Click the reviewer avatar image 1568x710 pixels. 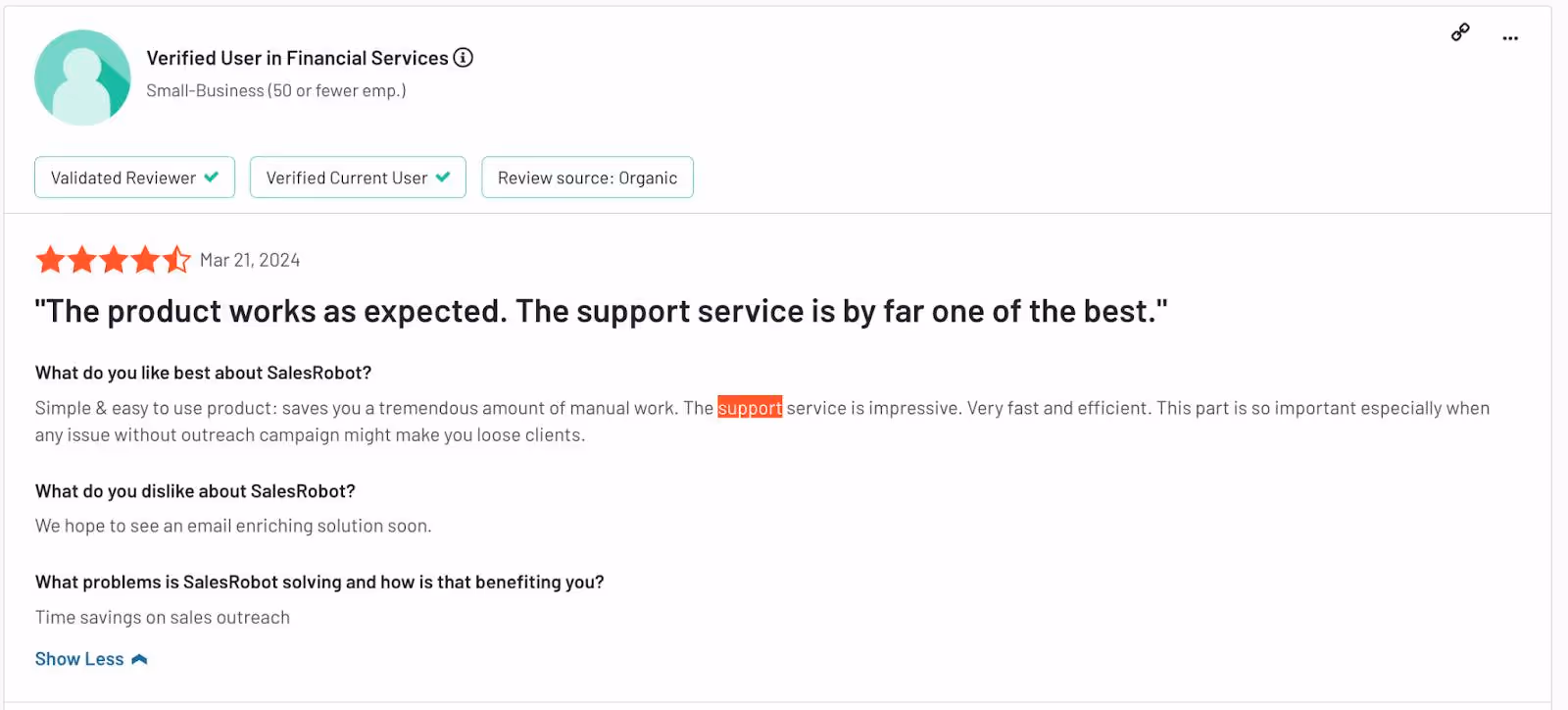(82, 76)
